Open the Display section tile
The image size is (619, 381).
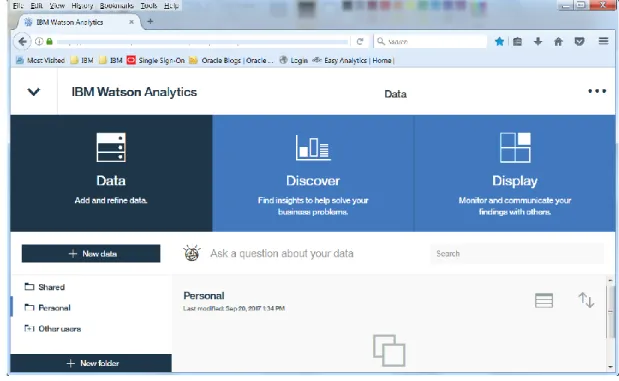click(x=515, y=173)
